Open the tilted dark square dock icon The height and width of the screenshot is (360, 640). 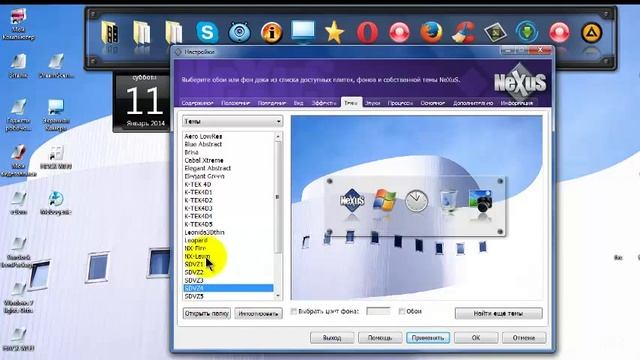495,33
